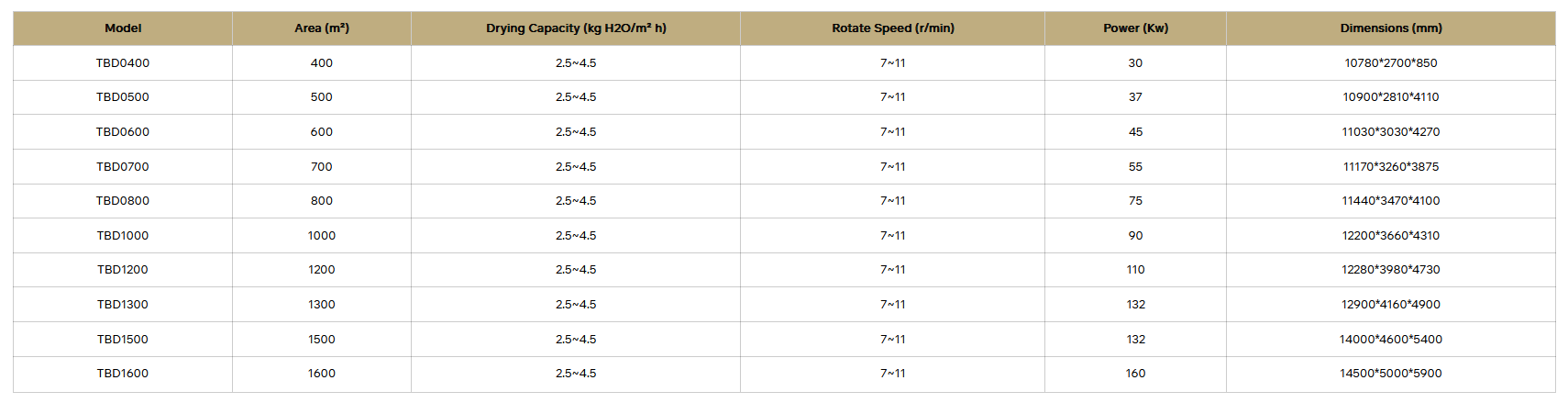Screen dimensions: 1568x414
Task: Select the TBD1000 model cell
Action: tap(123, 236)
